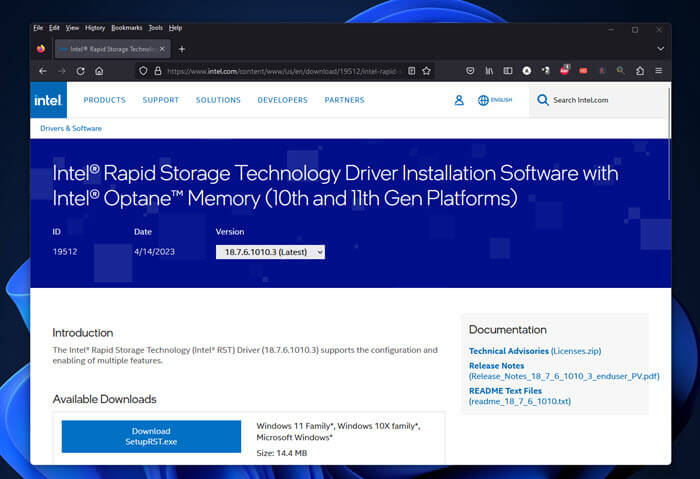Open the browser home page
The height and width of the screenshot is (479, 700).
coord(99,71)
